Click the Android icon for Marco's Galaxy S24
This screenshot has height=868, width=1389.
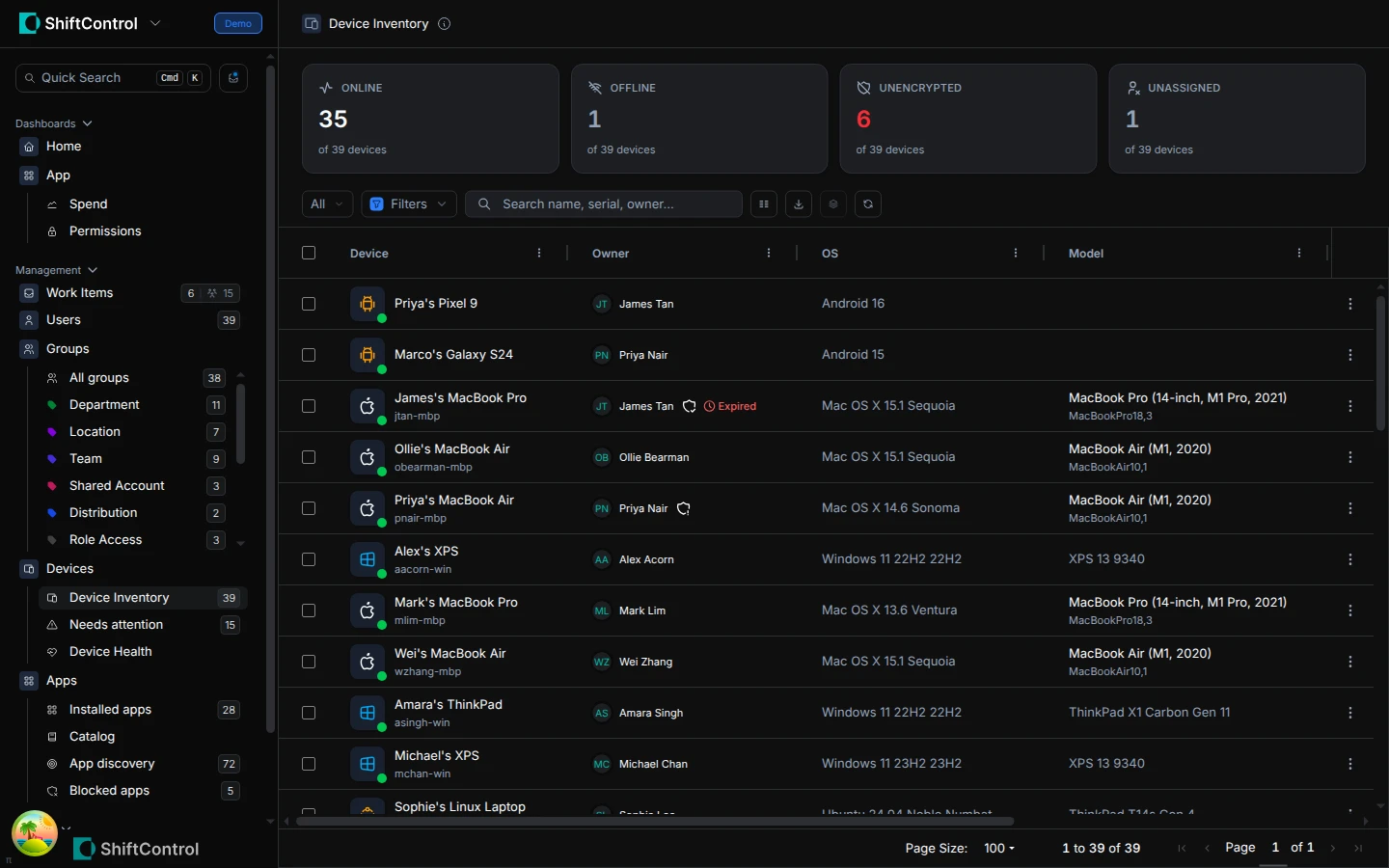coord(368,355)
